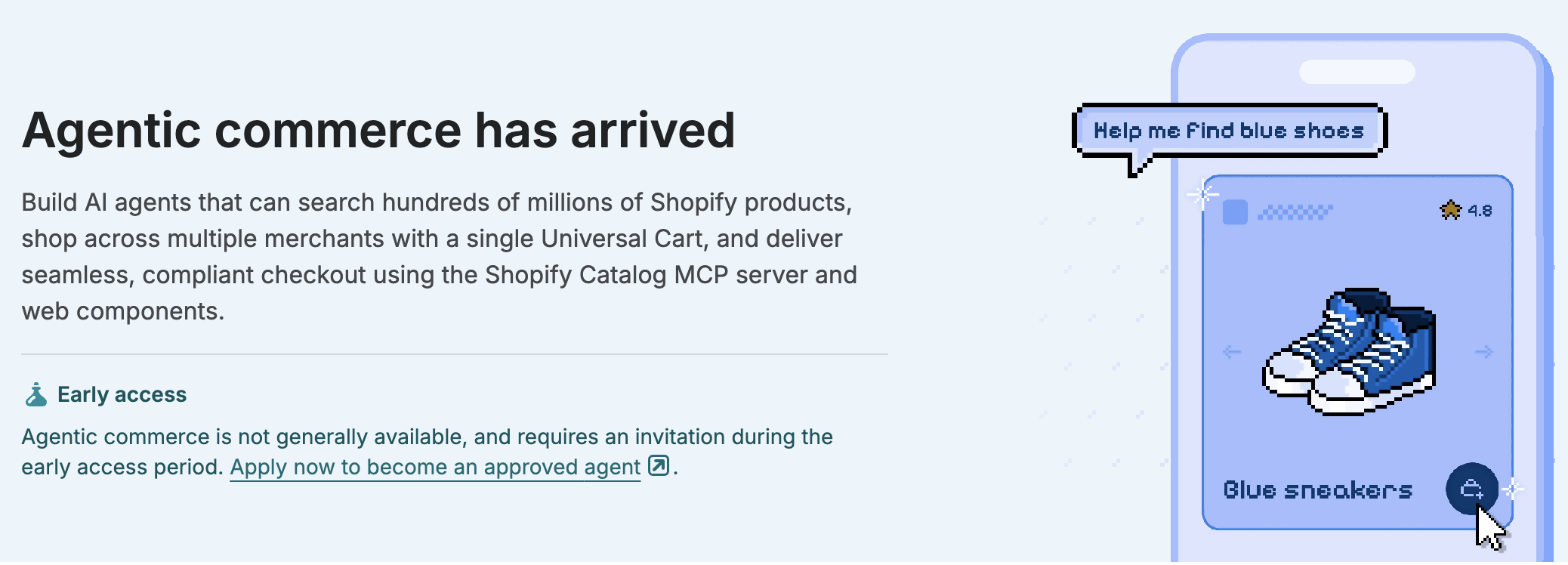The height and width of the screenshot is (565, 1568).
Task: Select the blue square merchant avatar
Action: tap(1235, 212)
